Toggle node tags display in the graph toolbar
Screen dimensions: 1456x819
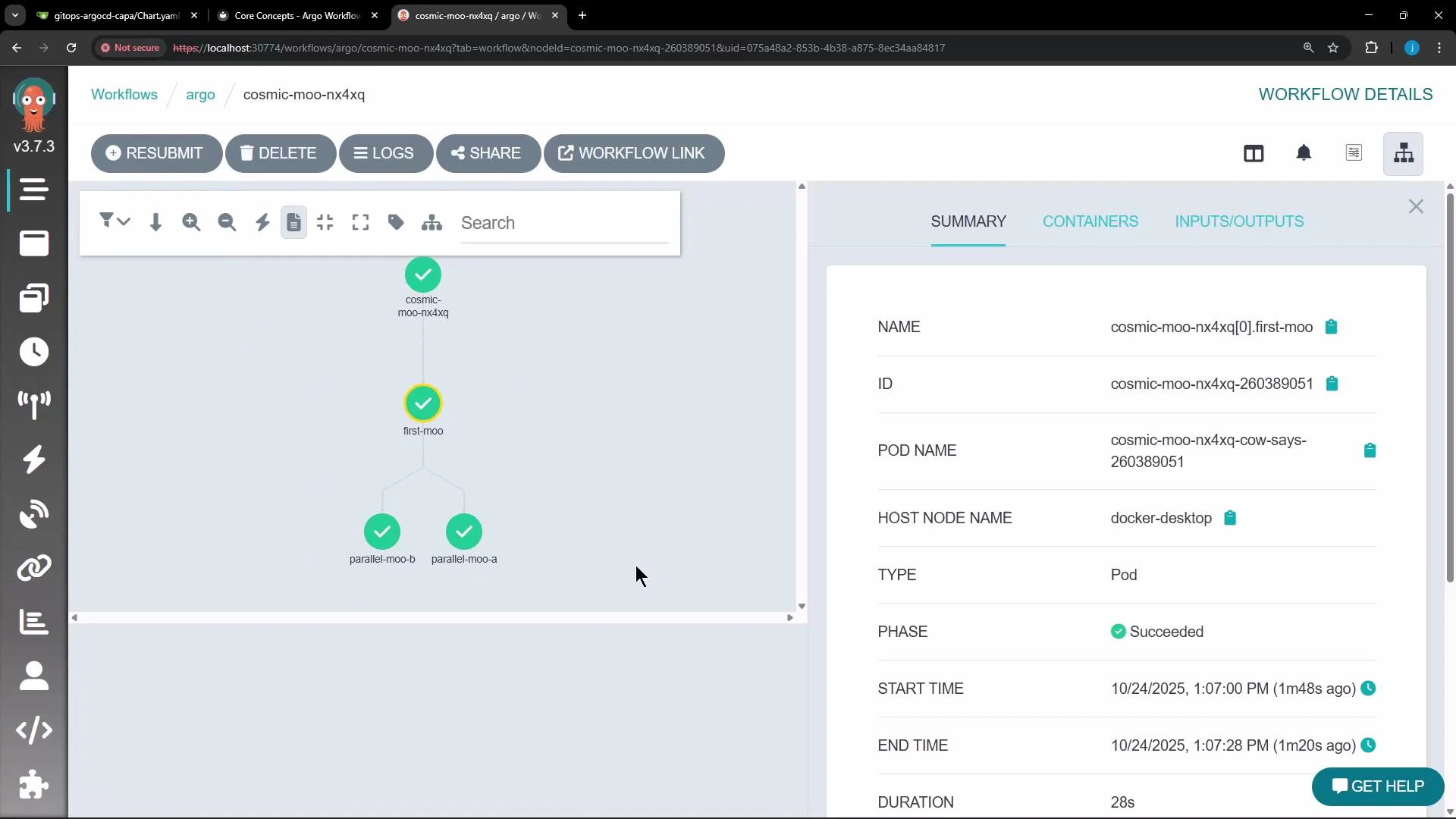(x=395, y=222)
